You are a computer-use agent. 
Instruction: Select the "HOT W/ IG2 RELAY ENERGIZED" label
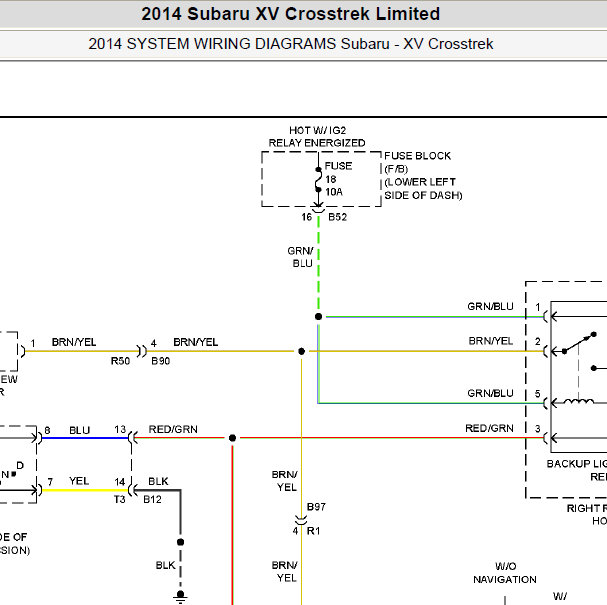(x=317, y=137)
